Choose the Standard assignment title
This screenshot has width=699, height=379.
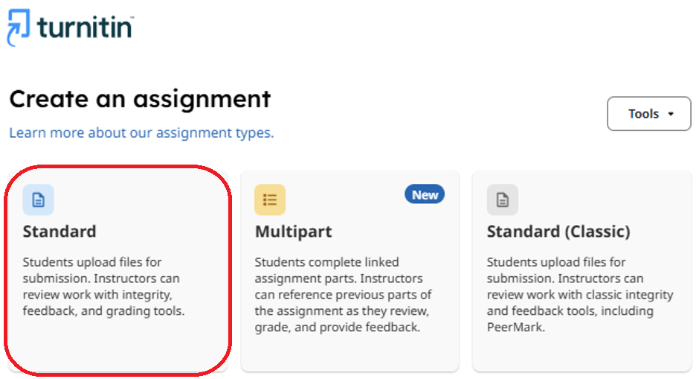[x=59, y=231]
